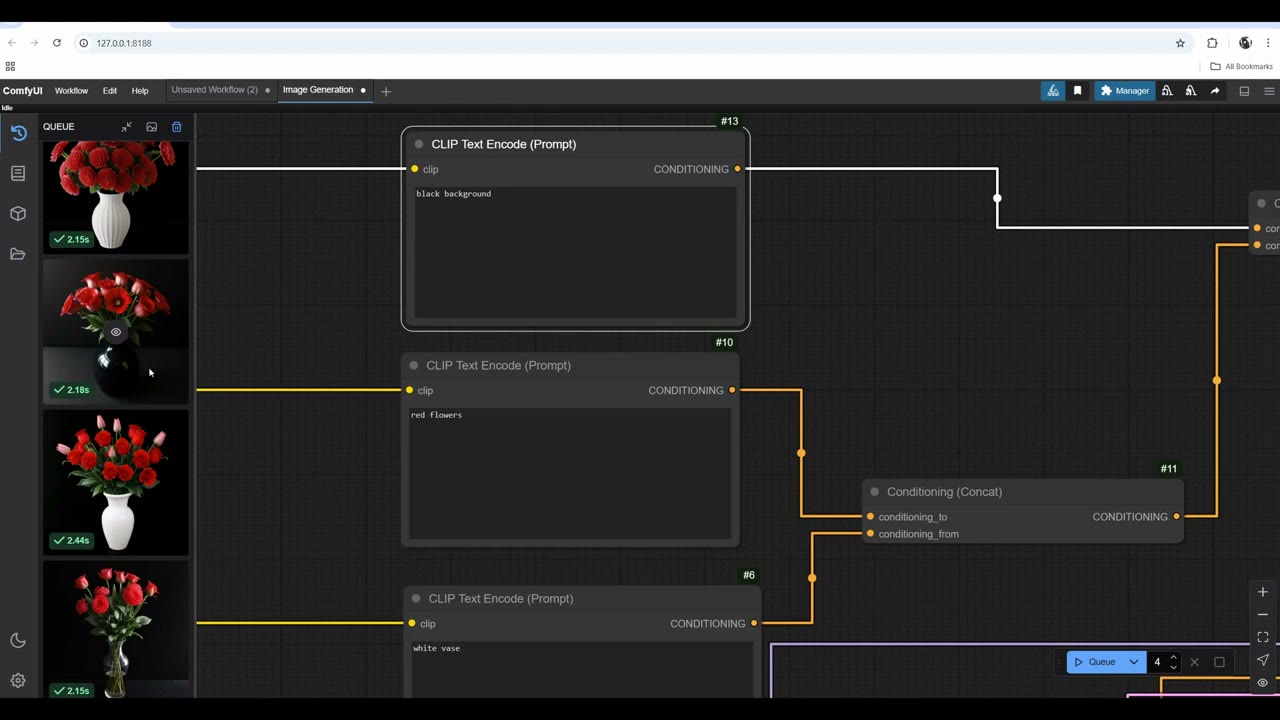Collapse node #13 CLIP Text Encode dot

pyautogui.click(x=419, y=144)
